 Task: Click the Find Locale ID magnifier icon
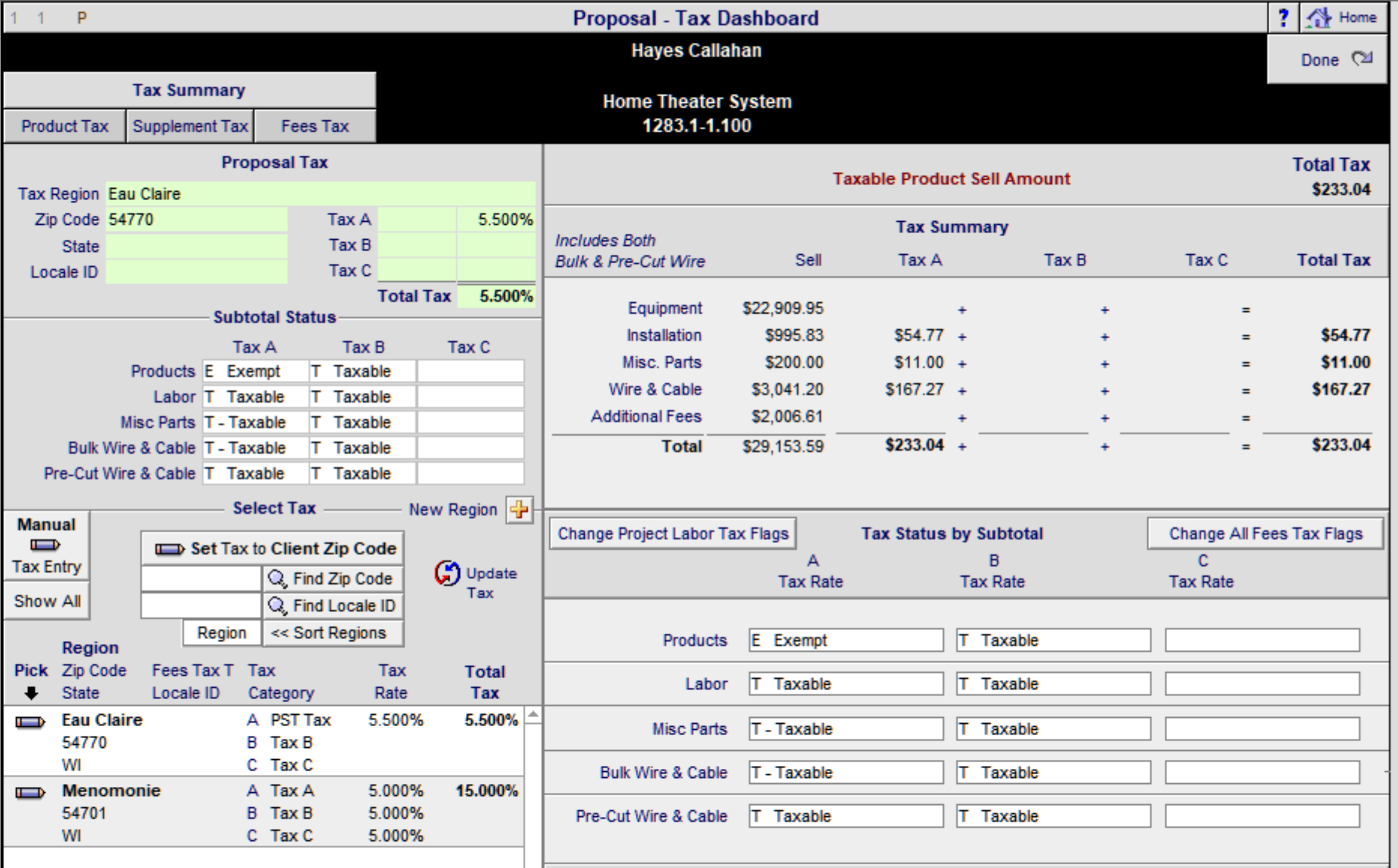click(277, 606)
